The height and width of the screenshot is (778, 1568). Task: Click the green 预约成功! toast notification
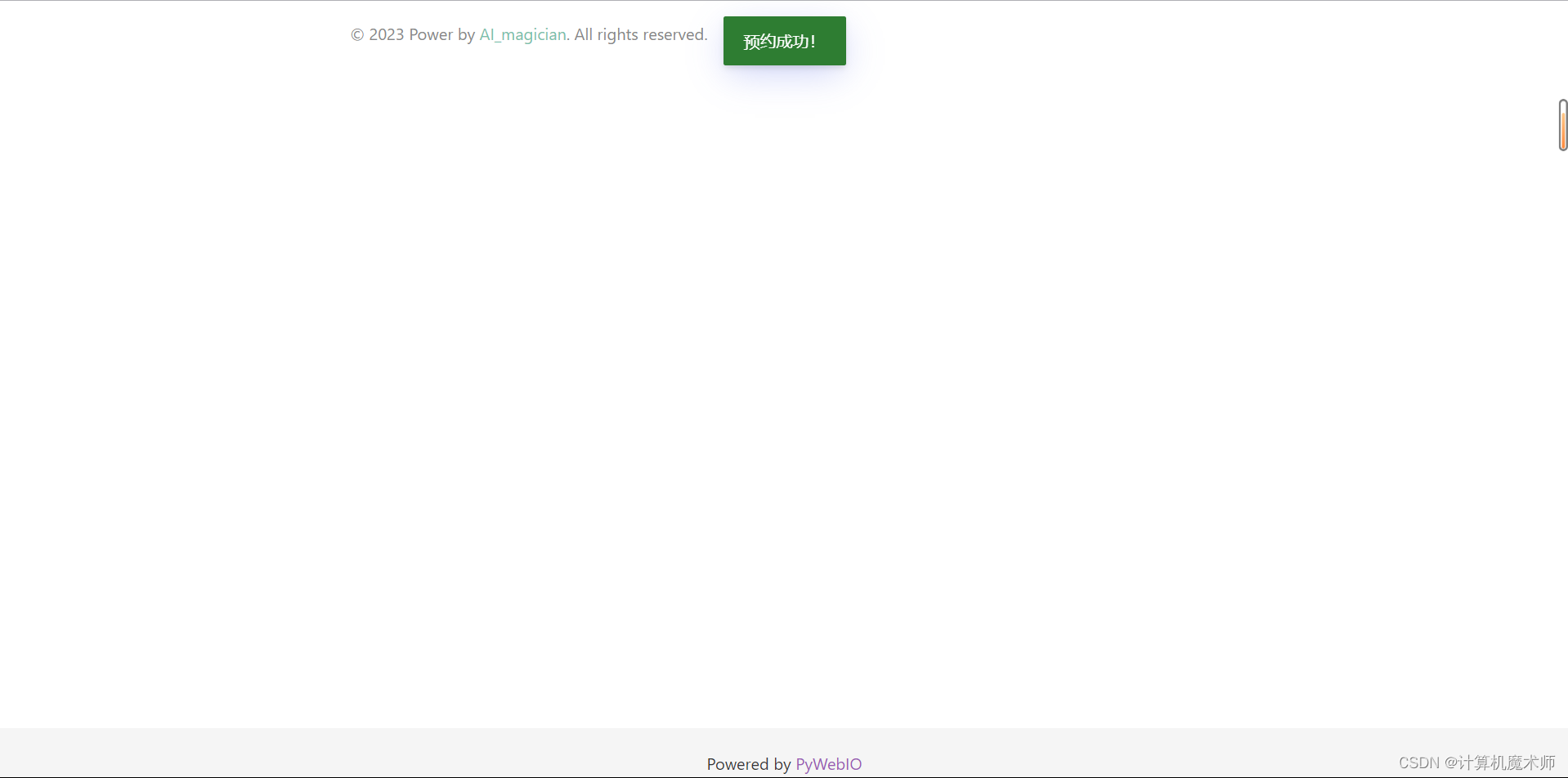click(784, 41)
